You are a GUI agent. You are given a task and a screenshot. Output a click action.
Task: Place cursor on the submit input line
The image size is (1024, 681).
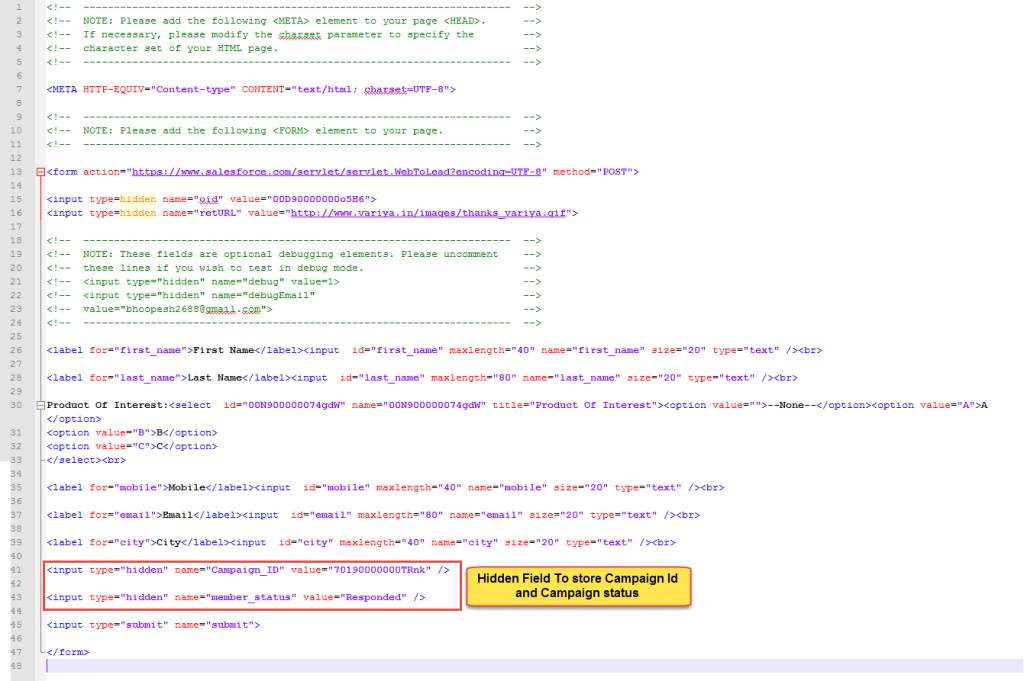coord(153,624)
